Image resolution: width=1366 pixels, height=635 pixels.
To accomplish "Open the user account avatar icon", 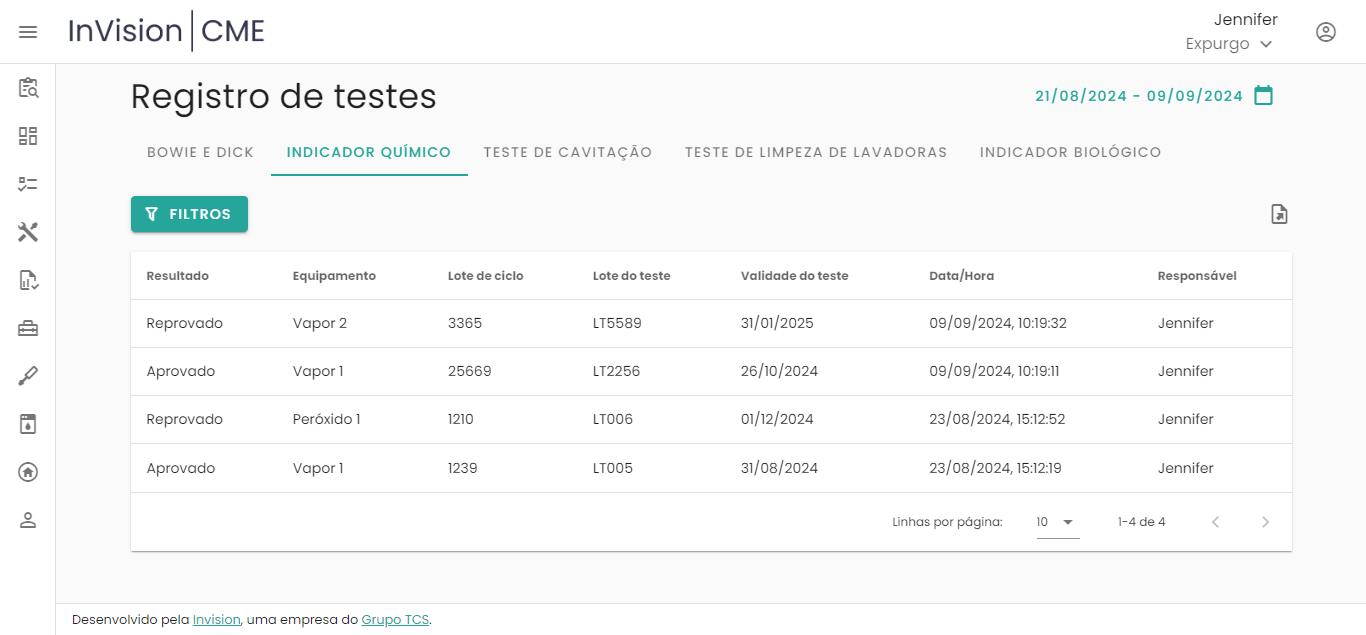I will [1325, 32].
